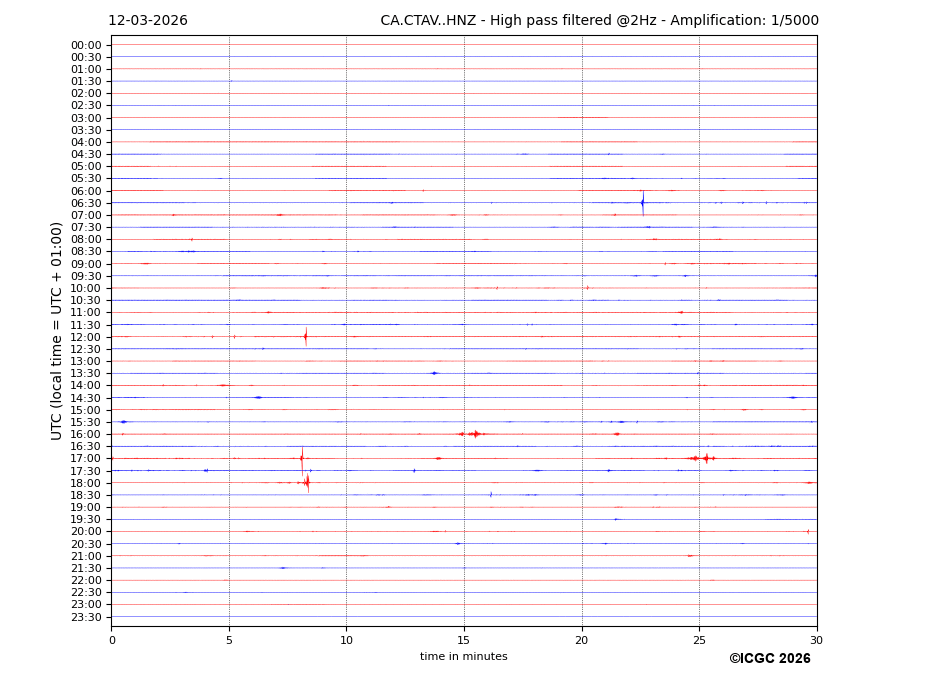Click the vertical UTC local time axis label
This screenshot has width=927, height=696.
click(57, 330)
